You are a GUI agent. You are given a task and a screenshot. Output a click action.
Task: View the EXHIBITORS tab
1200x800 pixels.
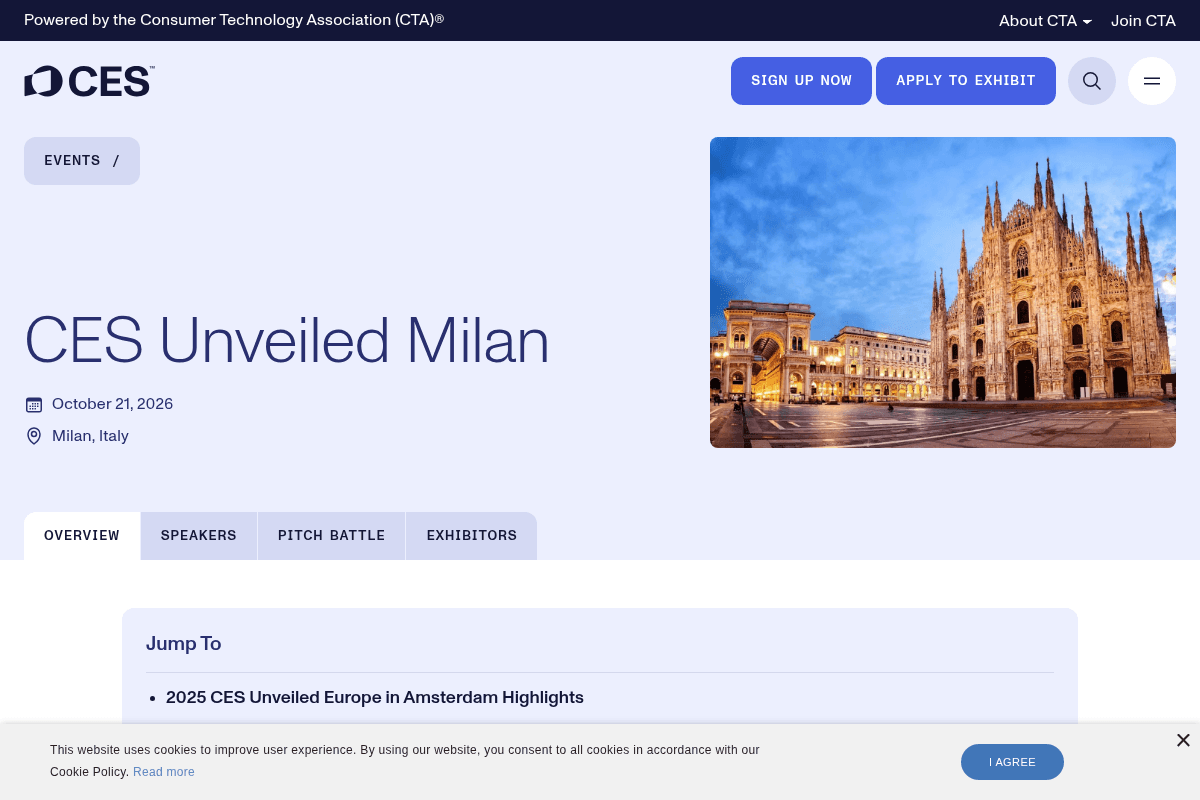click(471, 536)
